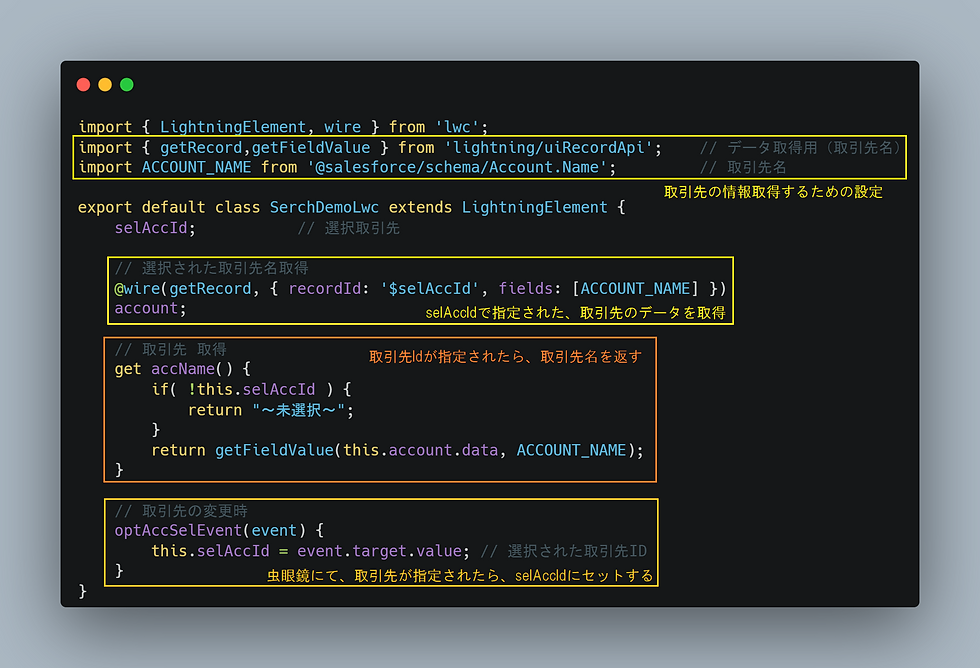Image resolution: width=980 pixels, height=668 pixels.
Task: Click 'selAccId;' property declaration
Action: (155, 228)
